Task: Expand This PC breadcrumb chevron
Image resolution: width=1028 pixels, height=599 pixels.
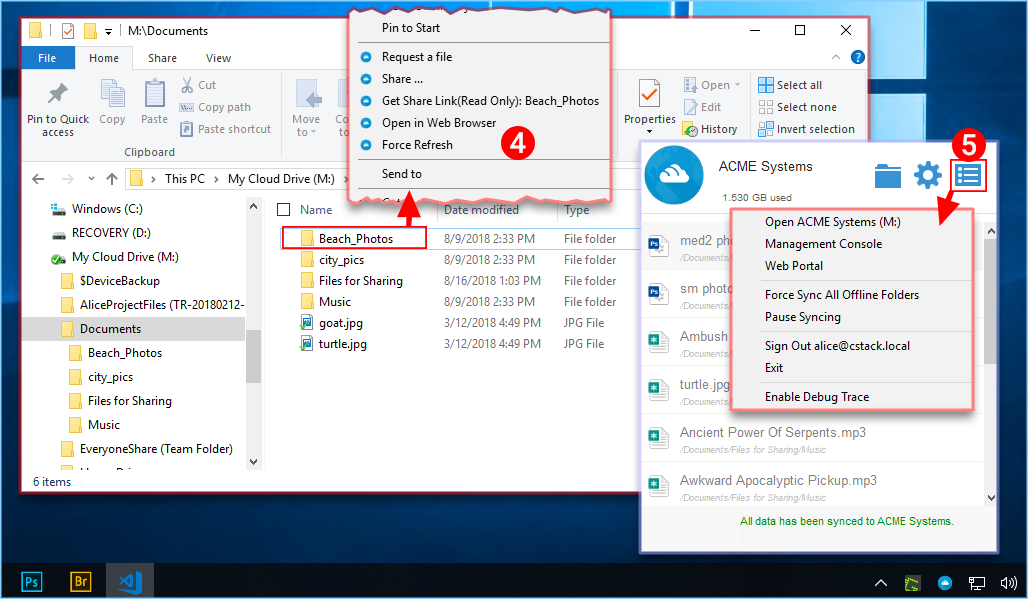Action: pyautogui.click(x=216, y=179)
